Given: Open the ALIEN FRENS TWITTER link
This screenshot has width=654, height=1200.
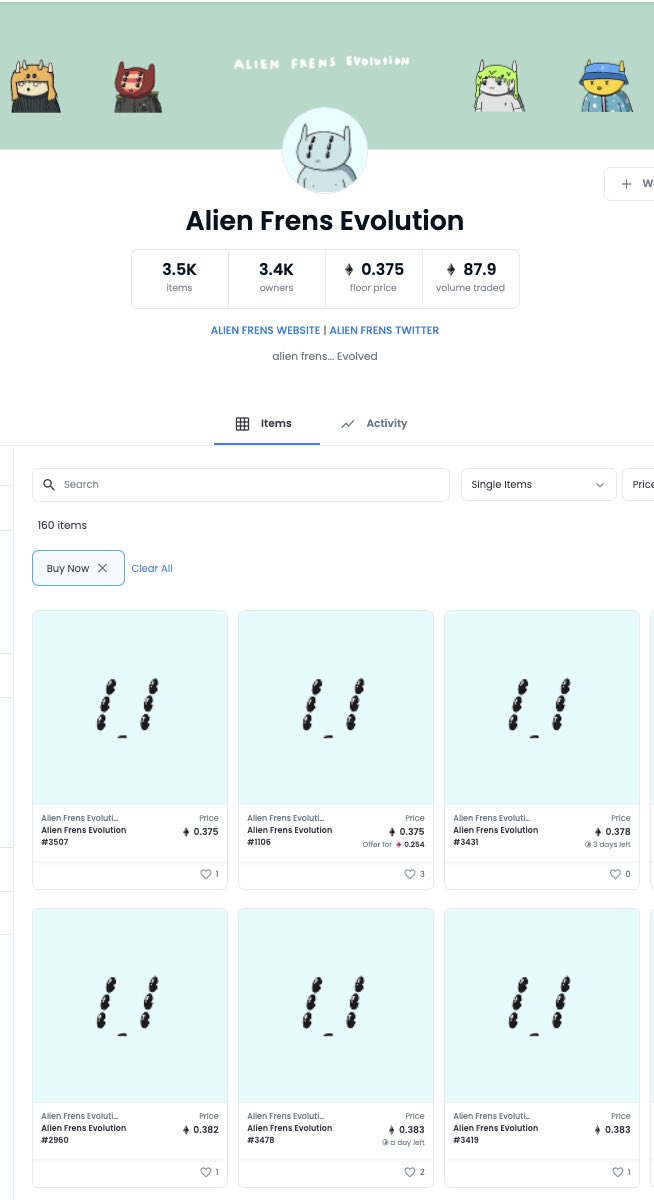Looking at the screenshot, I should click(x=384, y=330).
